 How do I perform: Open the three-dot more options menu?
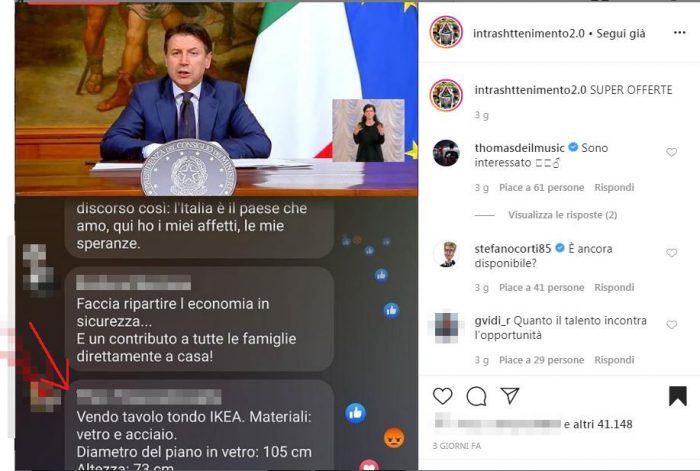coord(679,33)
